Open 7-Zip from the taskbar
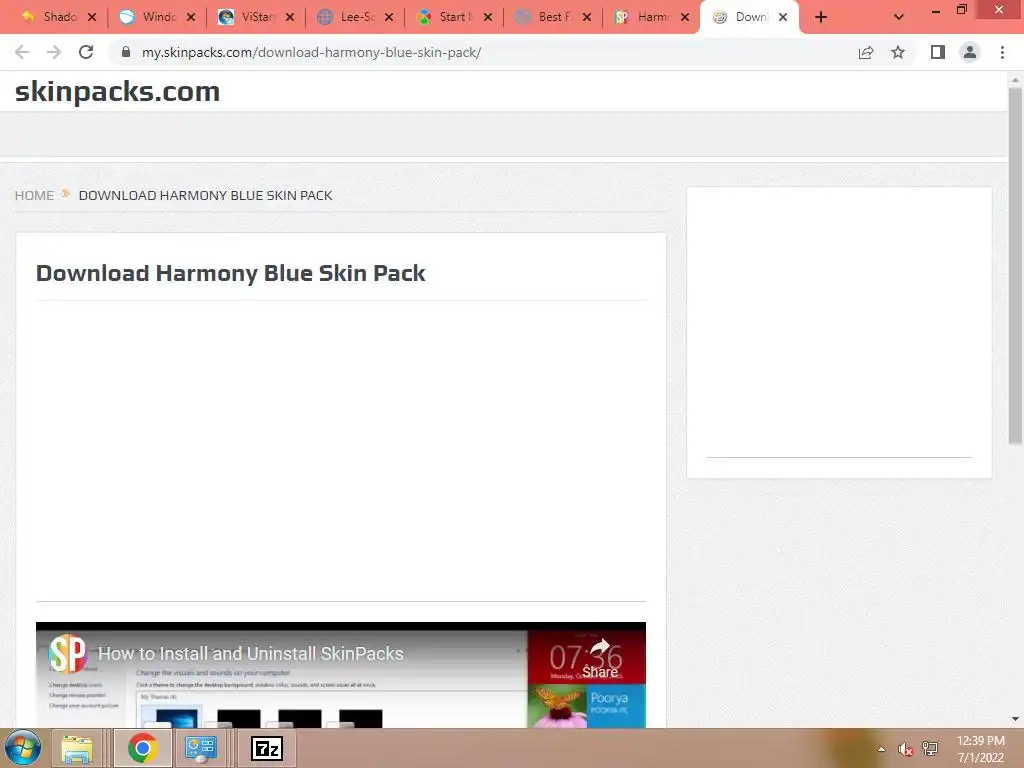Screen dimensions: 1024x768 pos(266,748)
